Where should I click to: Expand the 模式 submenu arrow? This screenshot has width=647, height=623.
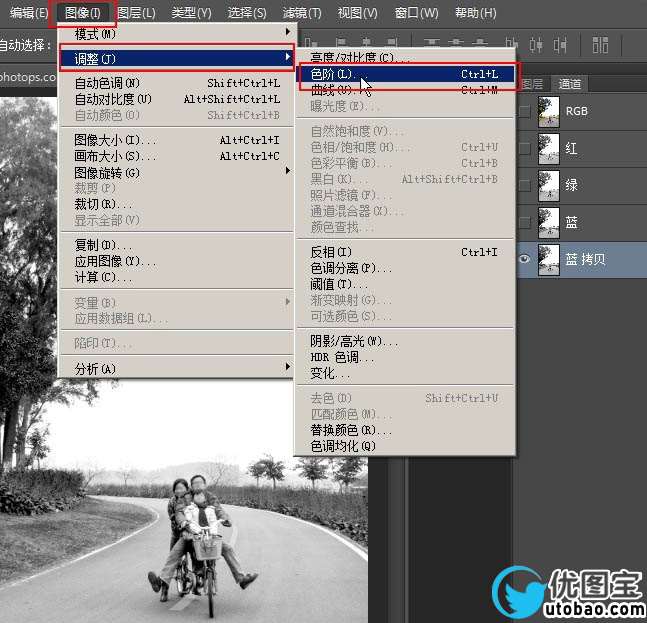click(288, 32)
